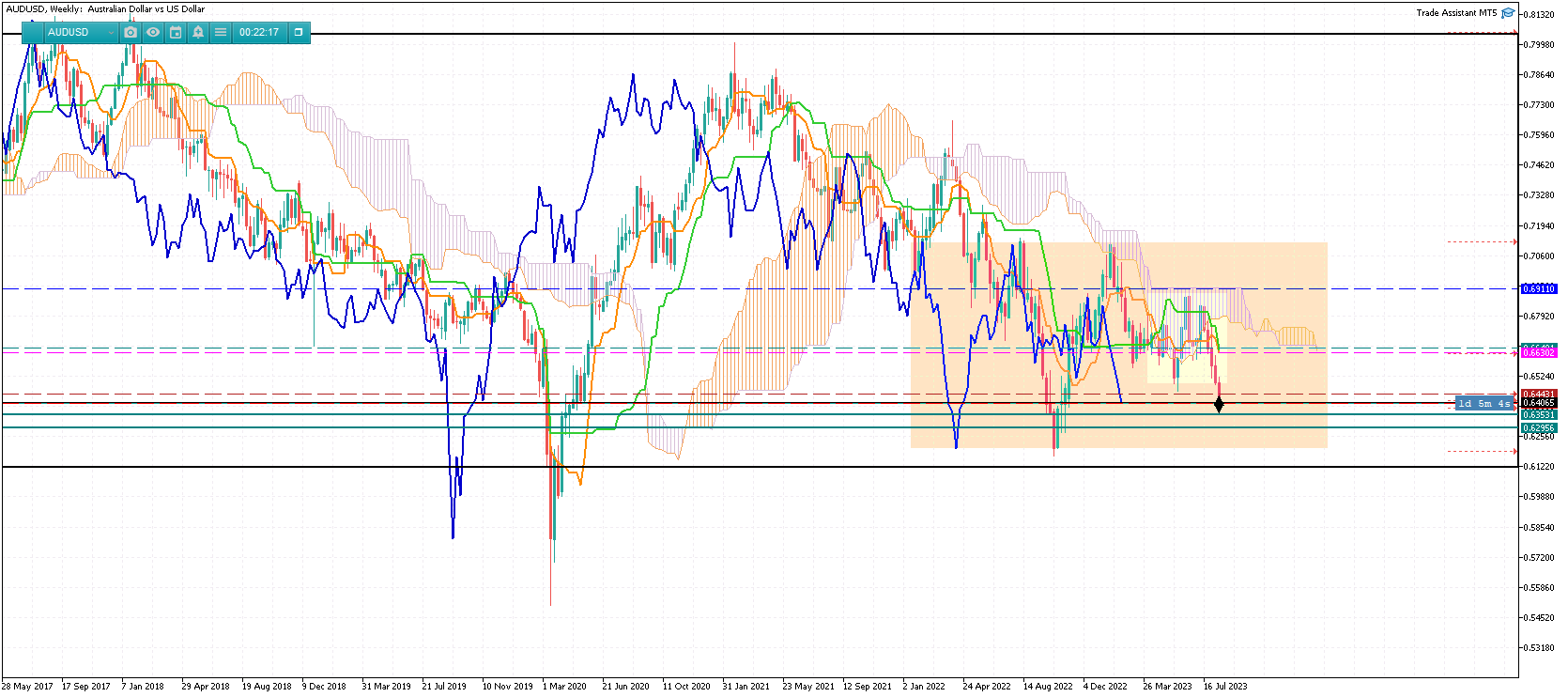Click the AUDUSD Weekly chart title
Viewport: 1568px width, 697px height.
point(105,9)
